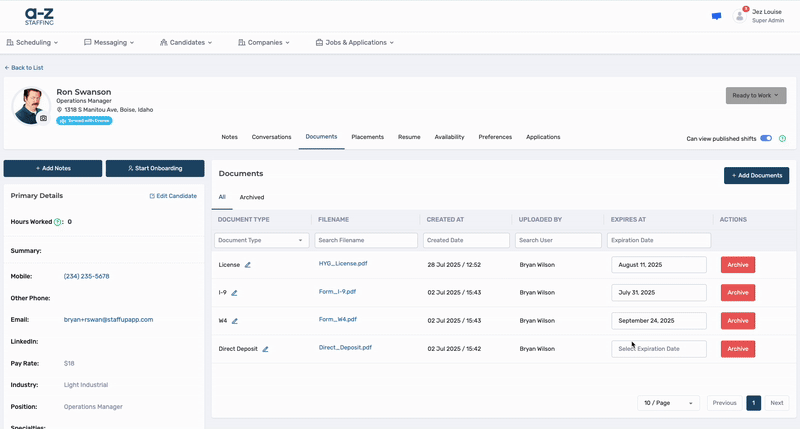Viewport: 800px width, 429px height.
Task: Click License expiry field August 11, 2025
Action: (659, 265)
